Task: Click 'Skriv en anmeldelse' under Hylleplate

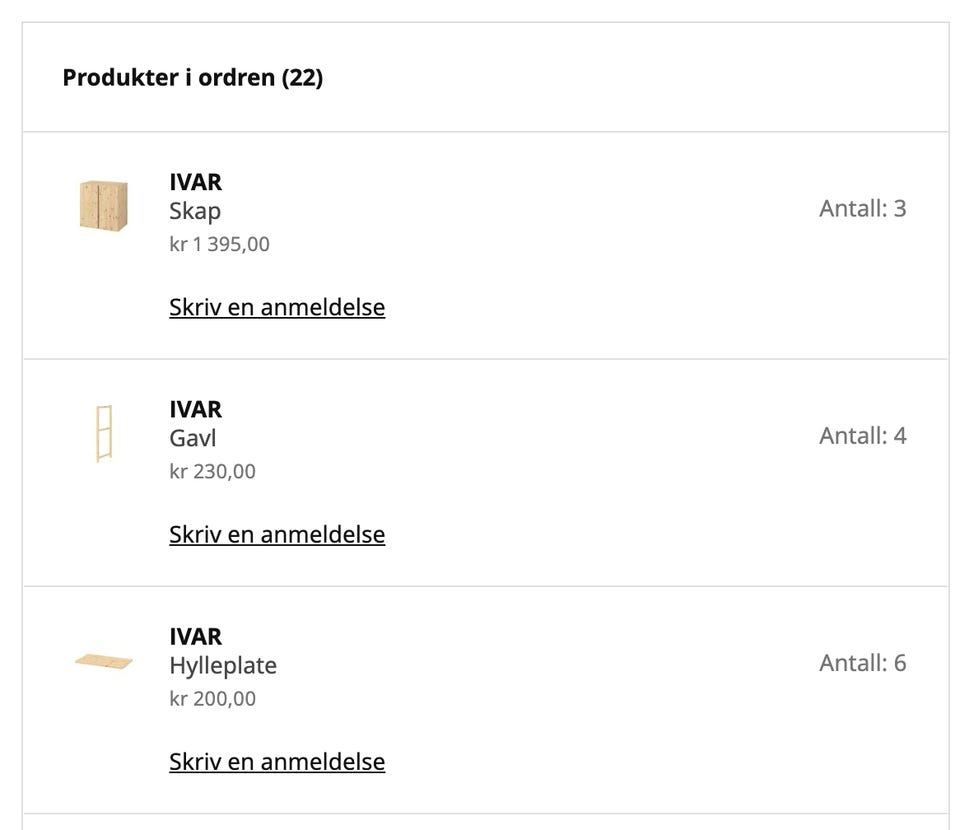Action: coord(277,761)
